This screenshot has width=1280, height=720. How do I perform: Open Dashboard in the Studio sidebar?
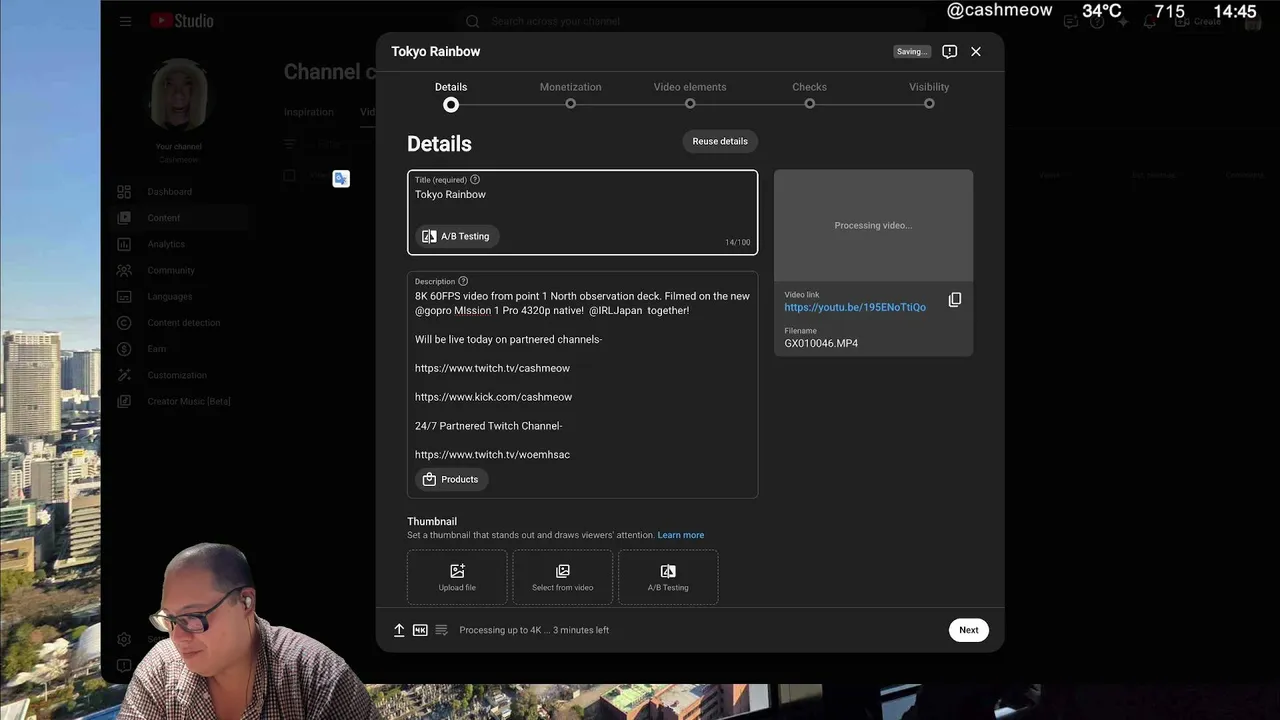coord(169,192)
